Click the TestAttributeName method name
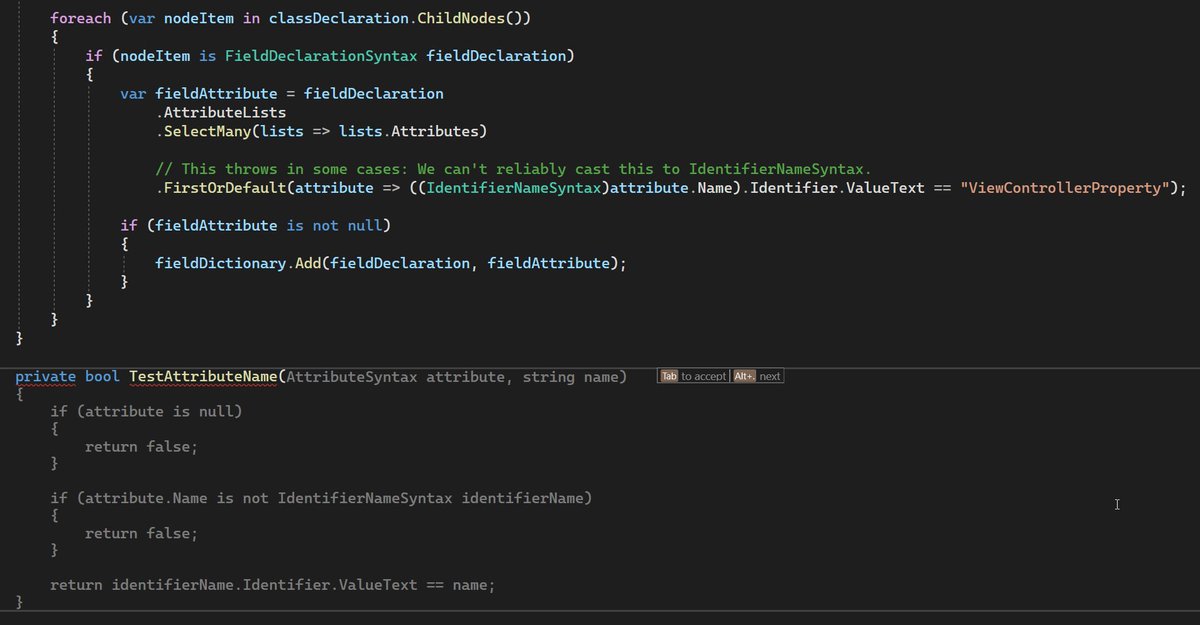 coord(203,376)
